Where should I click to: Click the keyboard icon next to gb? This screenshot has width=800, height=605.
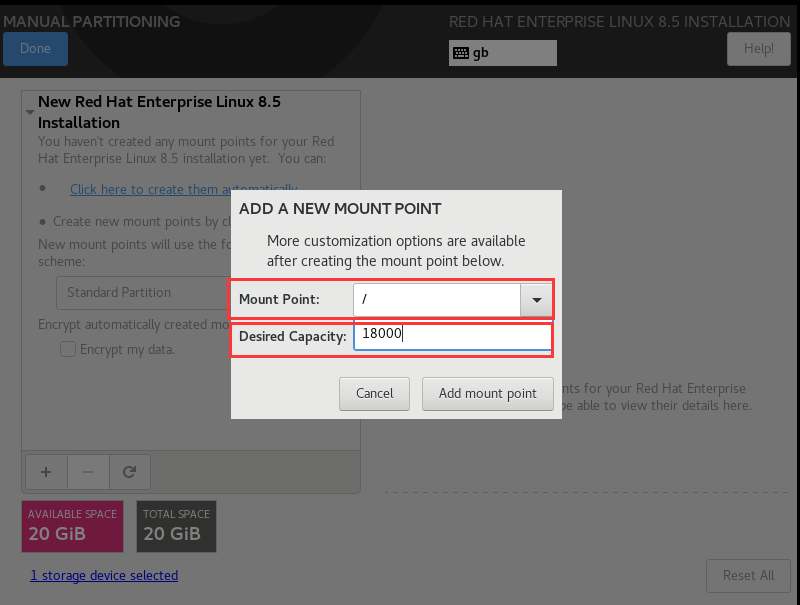point(460,53)
